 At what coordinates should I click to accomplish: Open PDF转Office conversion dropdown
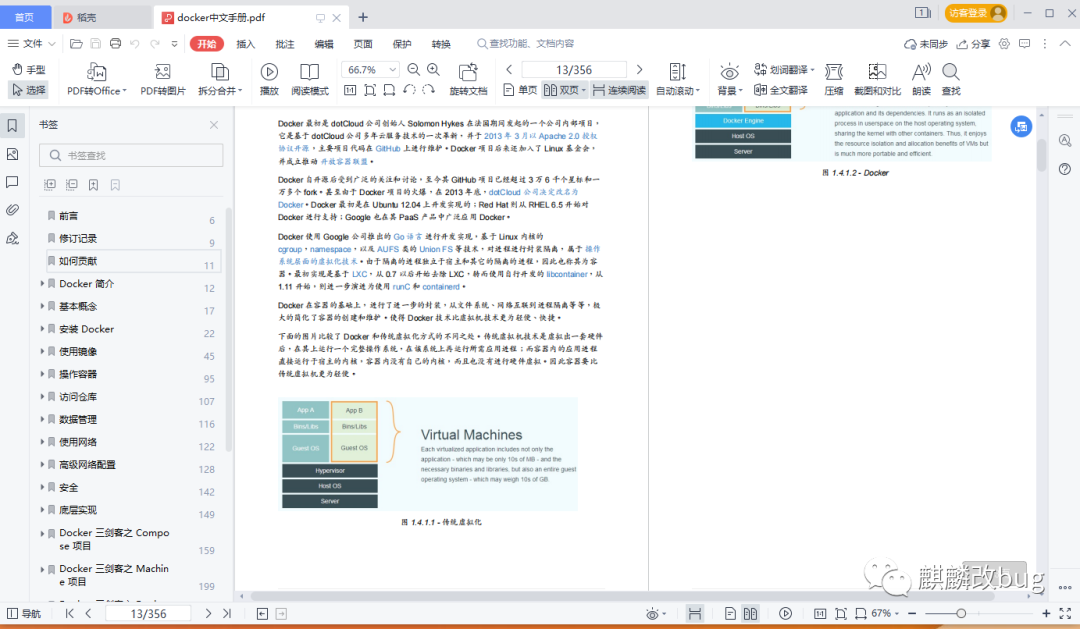pyautogui.click(x=96, y=79)
